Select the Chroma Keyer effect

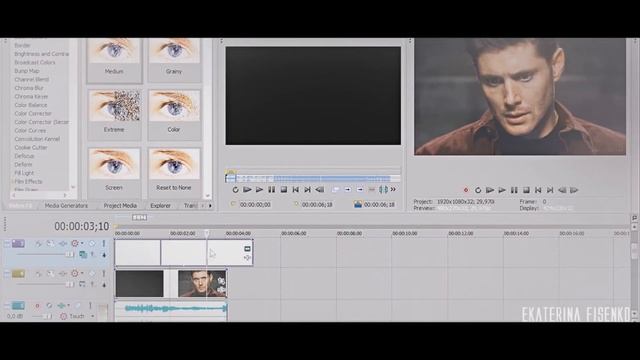coord(31,97)
